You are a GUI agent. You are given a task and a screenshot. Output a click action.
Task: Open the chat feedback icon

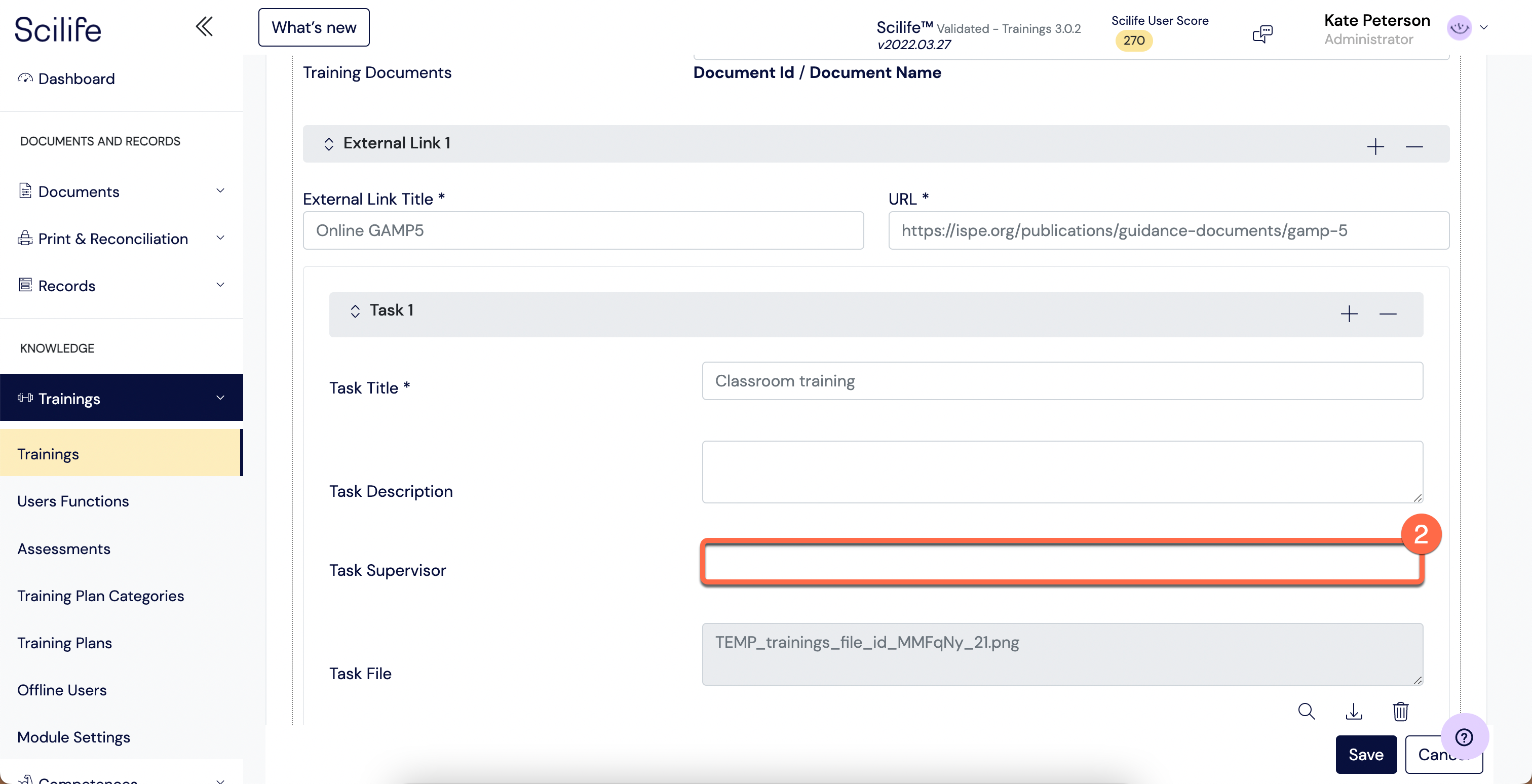click(x=1262, y=34)
